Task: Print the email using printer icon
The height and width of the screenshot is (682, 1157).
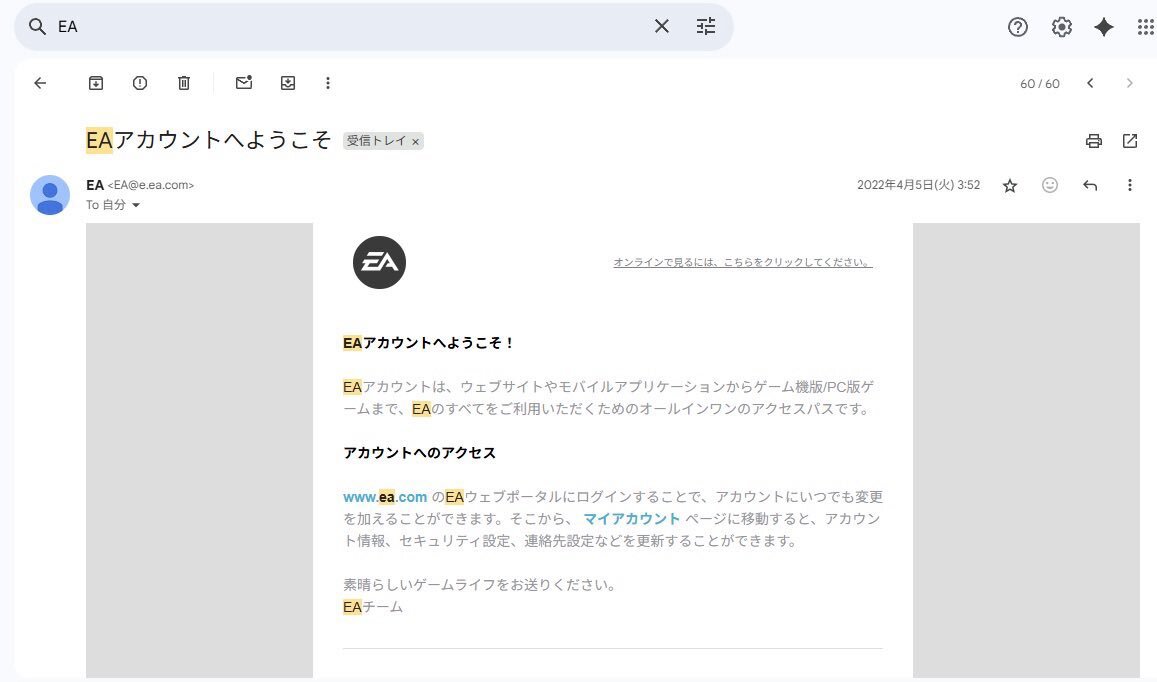Action: point(1094,141)
